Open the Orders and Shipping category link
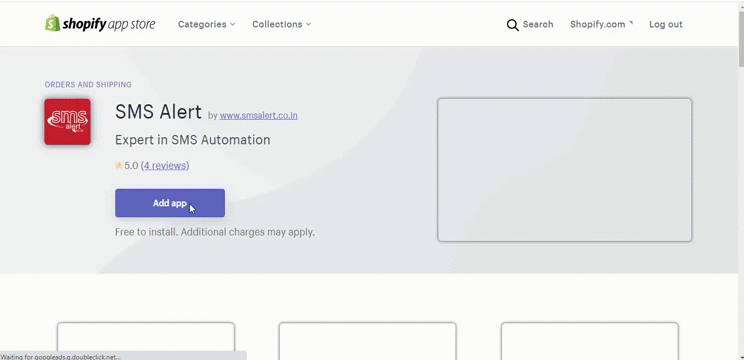Image resolution: width=744 pixels, height=360 pixels. coord(88,84)
